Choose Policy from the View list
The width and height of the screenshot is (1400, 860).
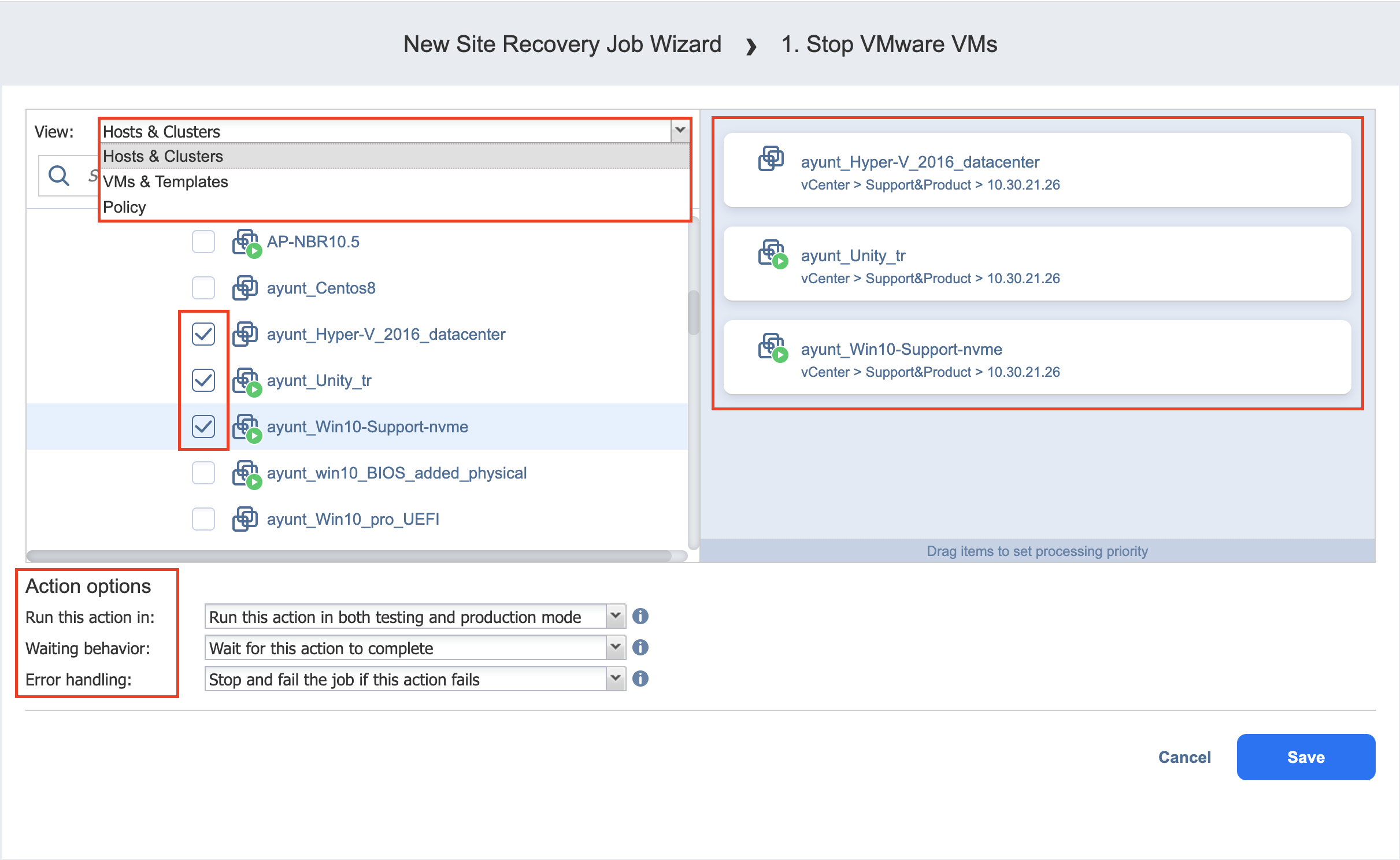[x=124, y=207]
